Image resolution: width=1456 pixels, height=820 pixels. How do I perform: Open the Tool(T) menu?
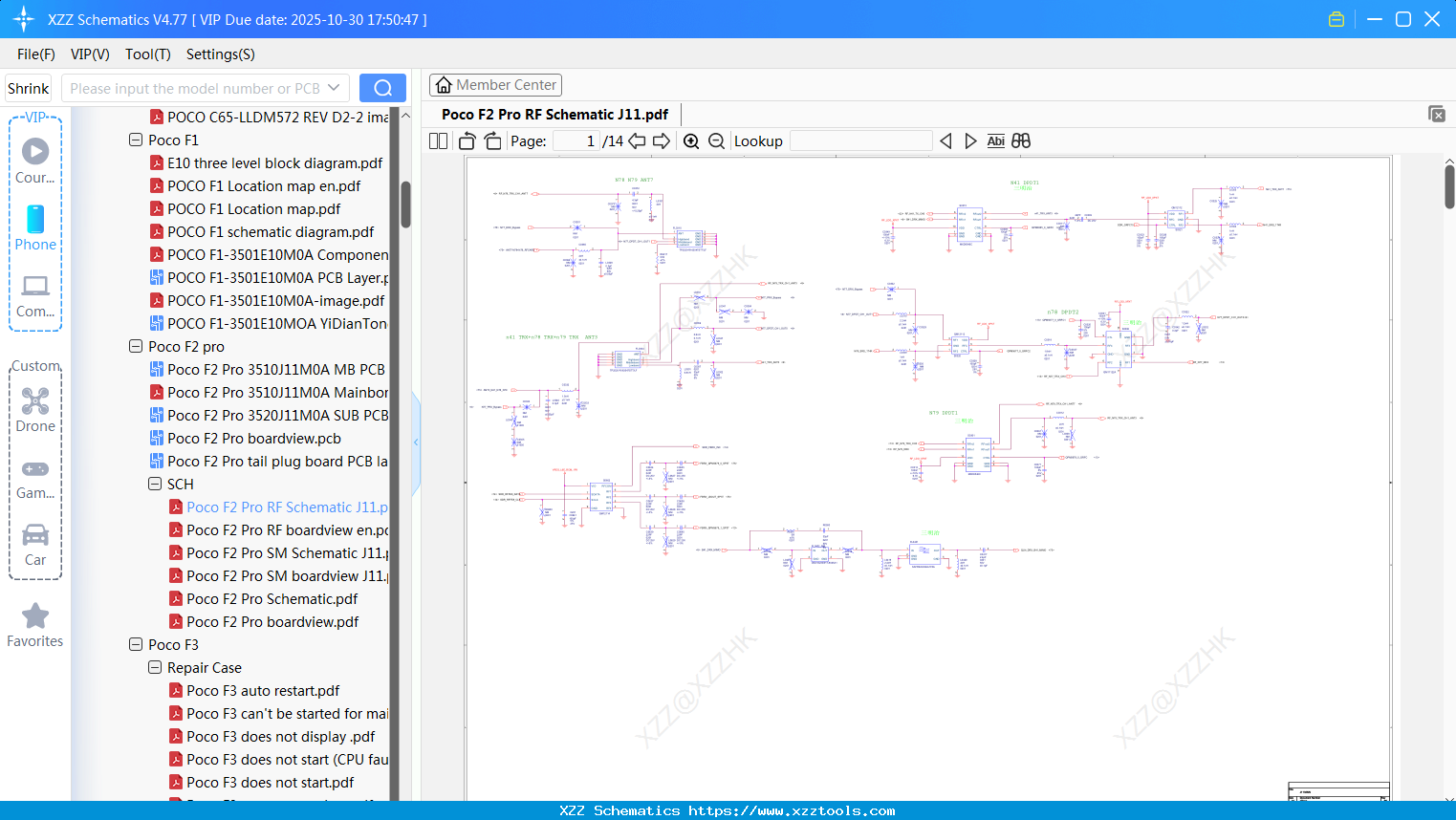(147, 54)
